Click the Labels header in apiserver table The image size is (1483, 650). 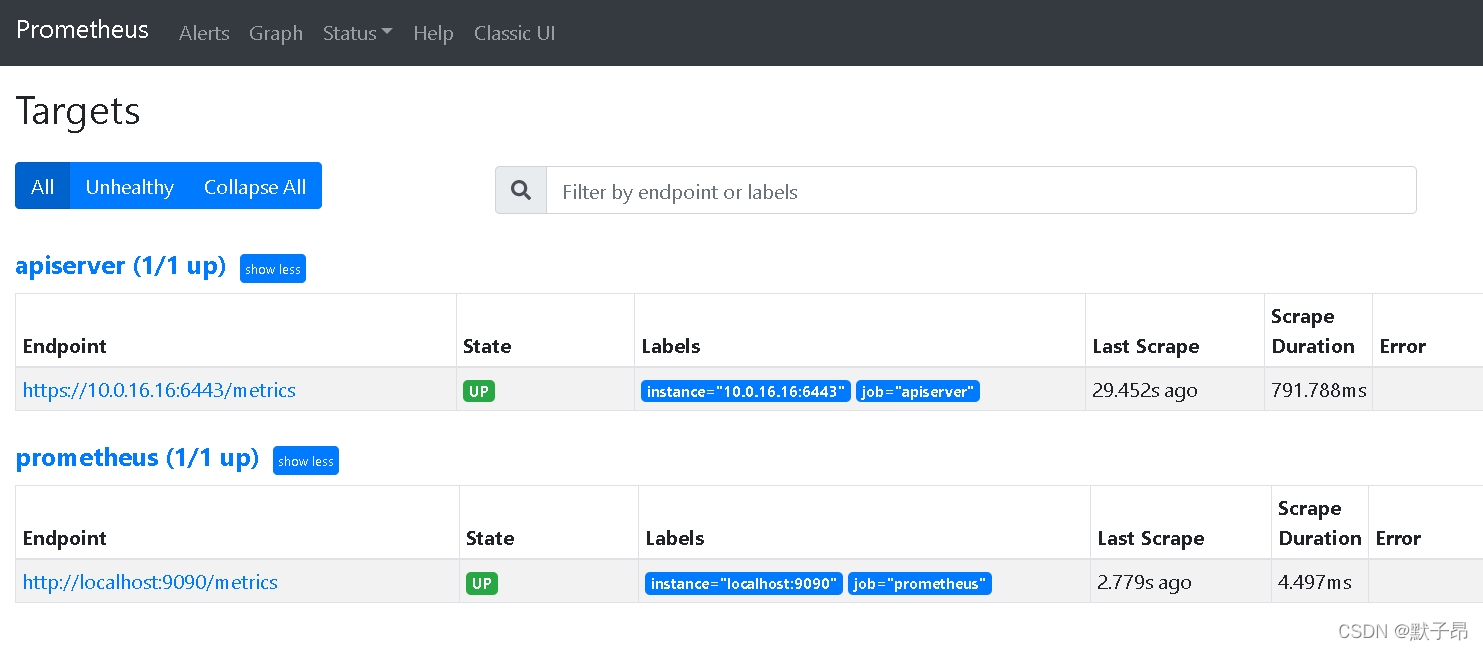[x=671, y=346]
